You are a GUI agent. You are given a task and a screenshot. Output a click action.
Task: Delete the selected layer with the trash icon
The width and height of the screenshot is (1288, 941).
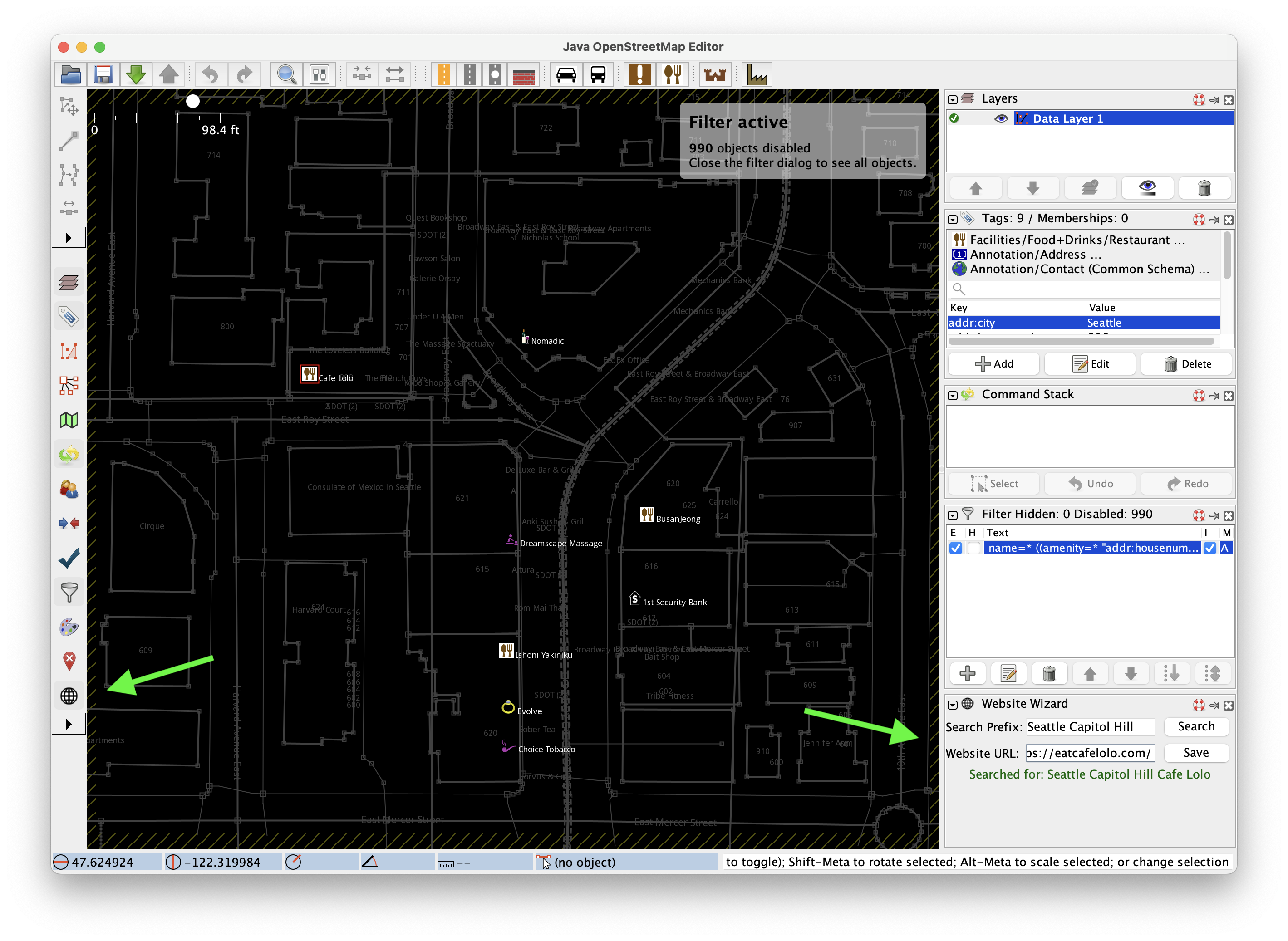coord(1204,188)
